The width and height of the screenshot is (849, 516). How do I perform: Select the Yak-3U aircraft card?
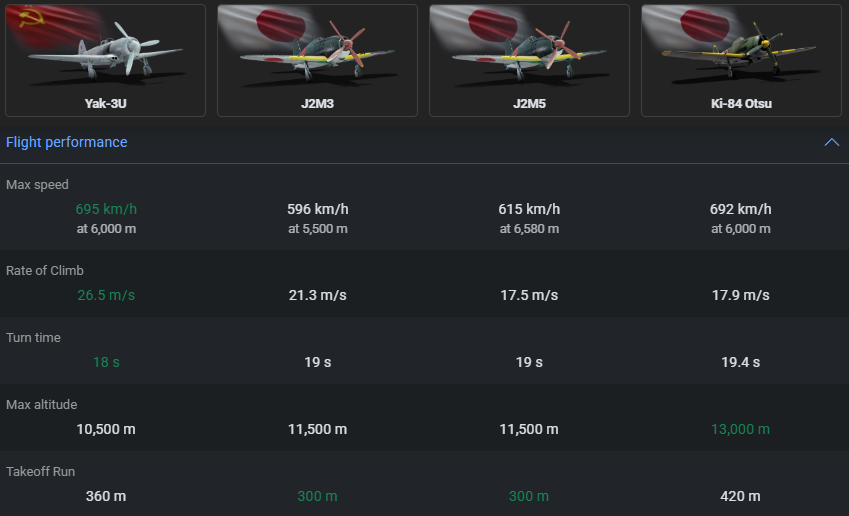coord(106,61)
